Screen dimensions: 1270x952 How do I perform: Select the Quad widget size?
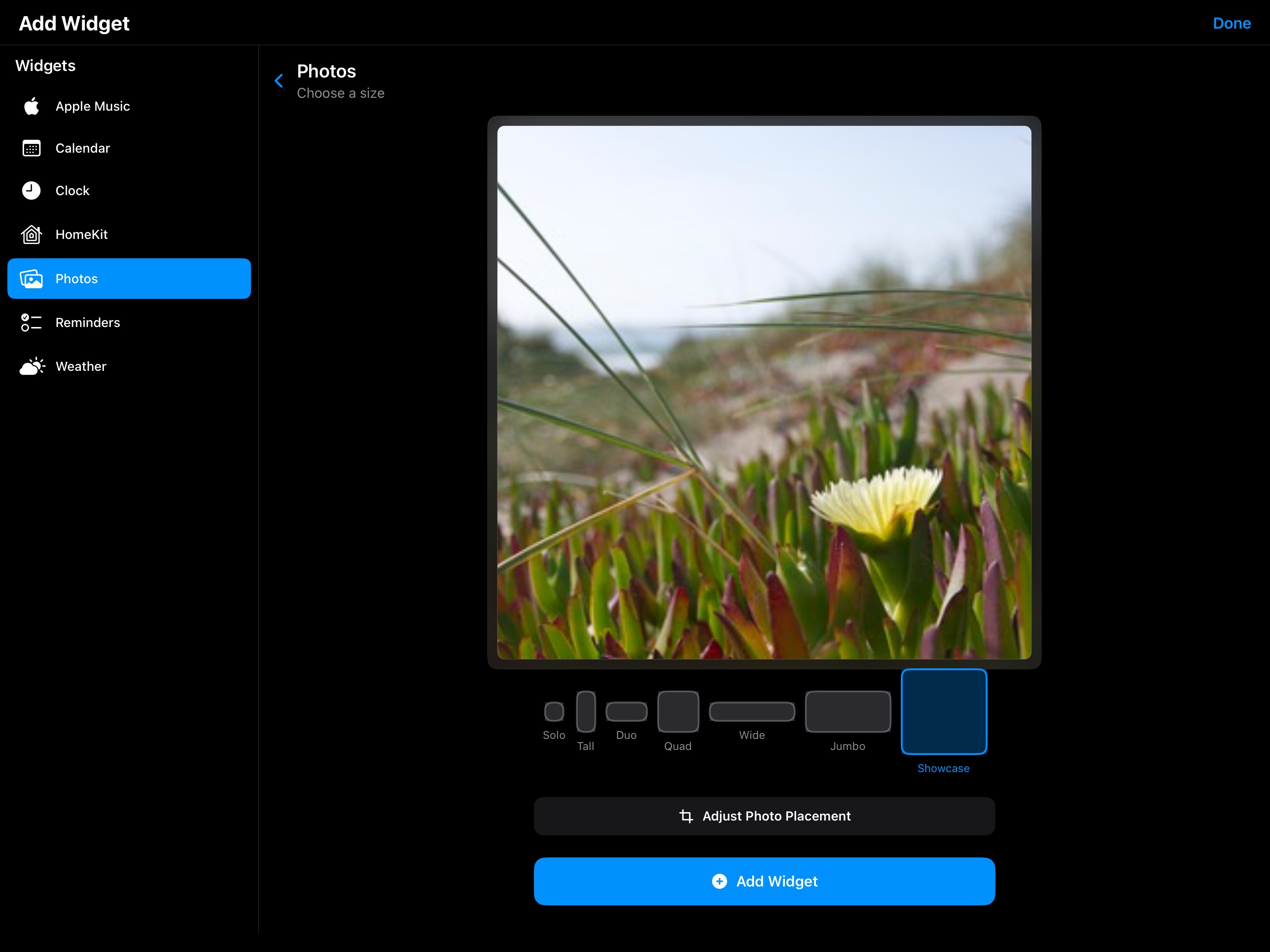(x=678, y=712)
